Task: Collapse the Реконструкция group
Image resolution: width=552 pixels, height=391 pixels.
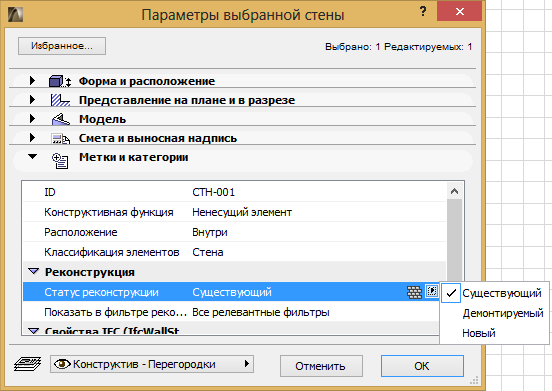Action: tap(34, 271)
